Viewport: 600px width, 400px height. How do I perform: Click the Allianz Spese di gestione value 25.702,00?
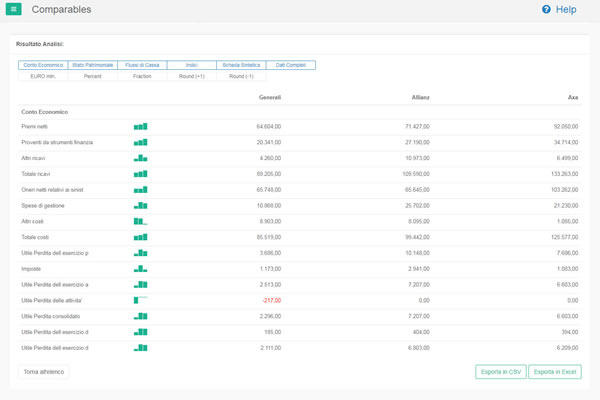point(417,206)
